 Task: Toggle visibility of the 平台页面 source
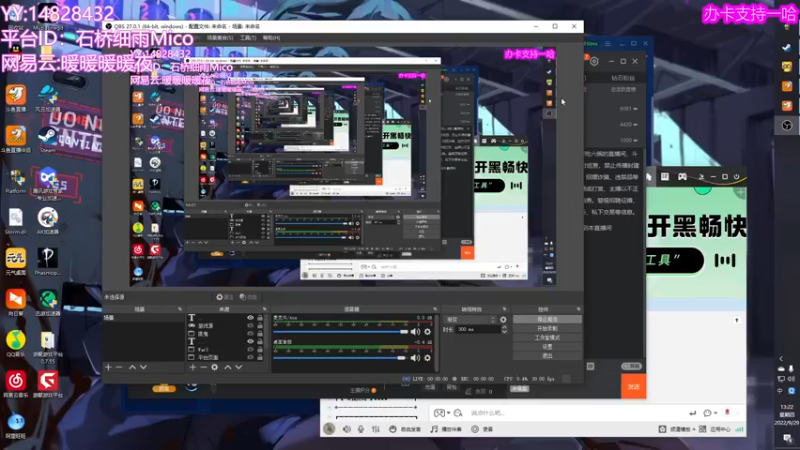[x=250, y=358]
